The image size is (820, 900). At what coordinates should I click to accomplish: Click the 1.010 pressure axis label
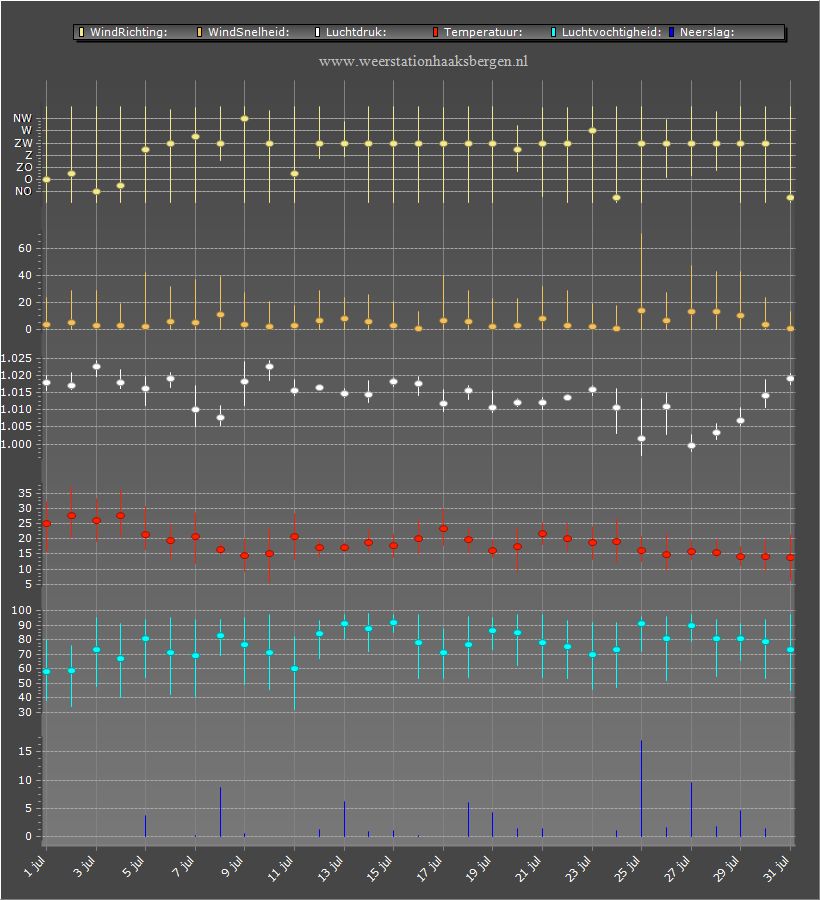tap(16, 409)
